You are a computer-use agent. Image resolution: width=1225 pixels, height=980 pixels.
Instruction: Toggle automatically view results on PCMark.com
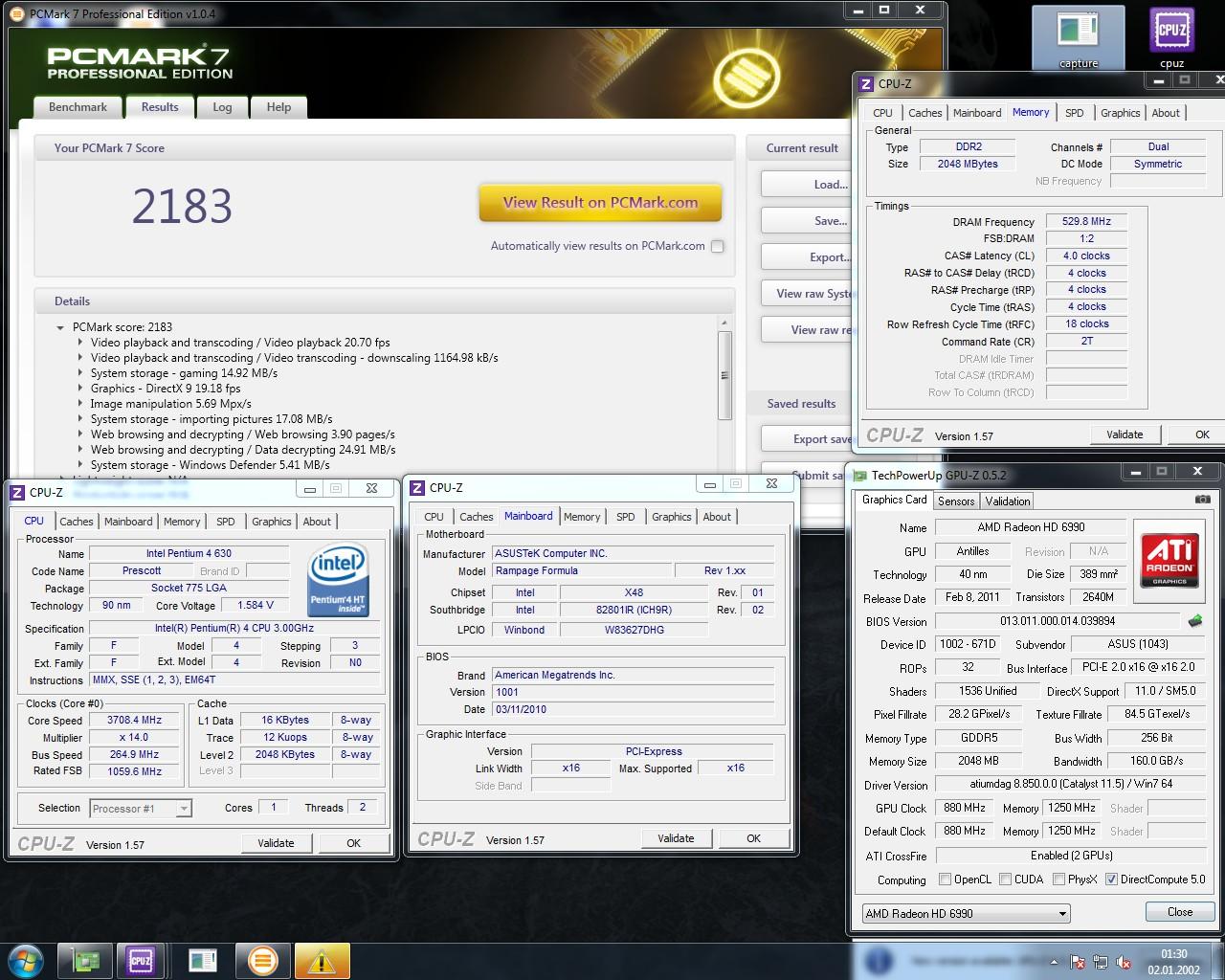[717, 246]
